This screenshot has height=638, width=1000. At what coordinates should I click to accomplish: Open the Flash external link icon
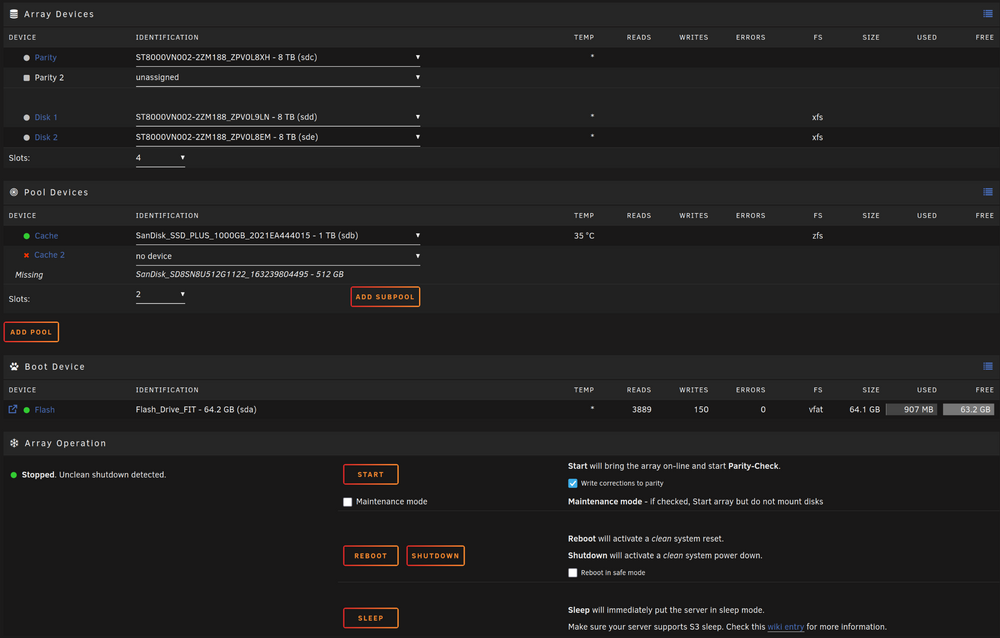pyautogui.click(x=13, y=410)
